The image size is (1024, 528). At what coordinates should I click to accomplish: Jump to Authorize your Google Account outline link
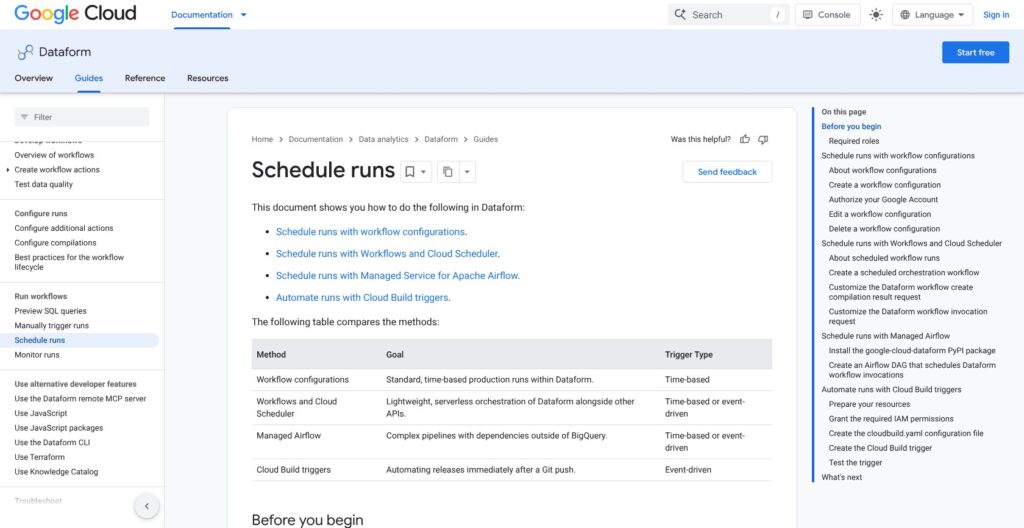tap(883, 199)
